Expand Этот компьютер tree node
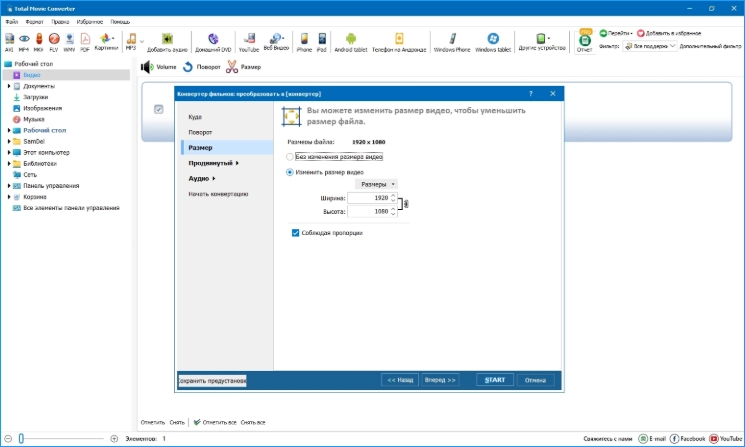The width and height of the screenshot is (745, 447). click(x=9, y=152)
